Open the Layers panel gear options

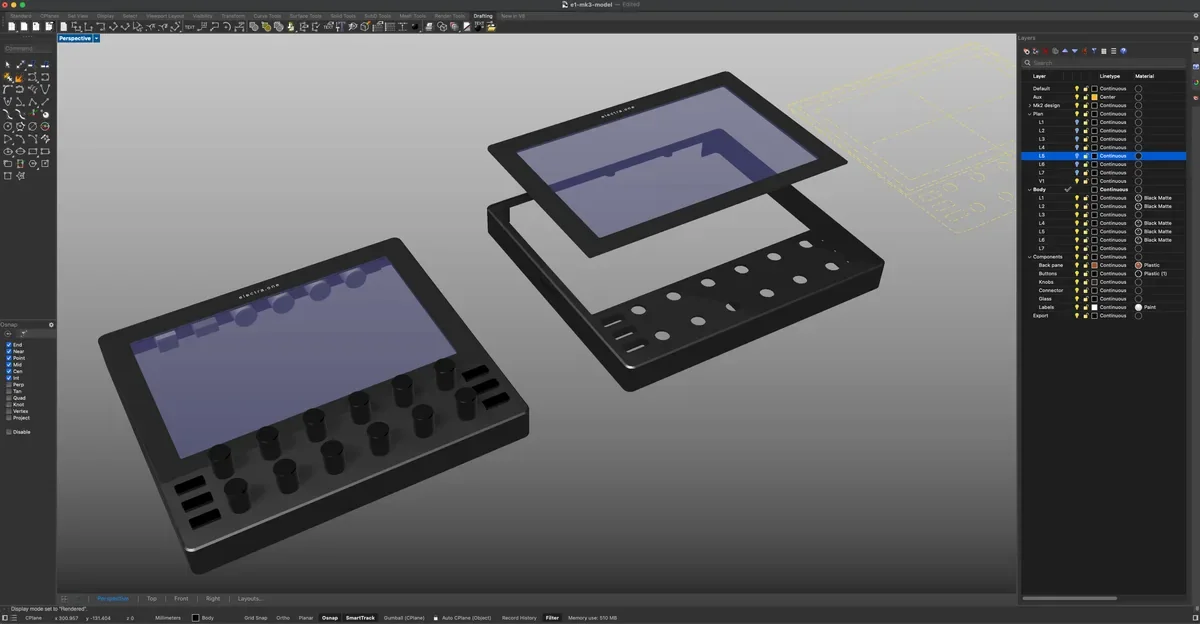point(1196,38)
